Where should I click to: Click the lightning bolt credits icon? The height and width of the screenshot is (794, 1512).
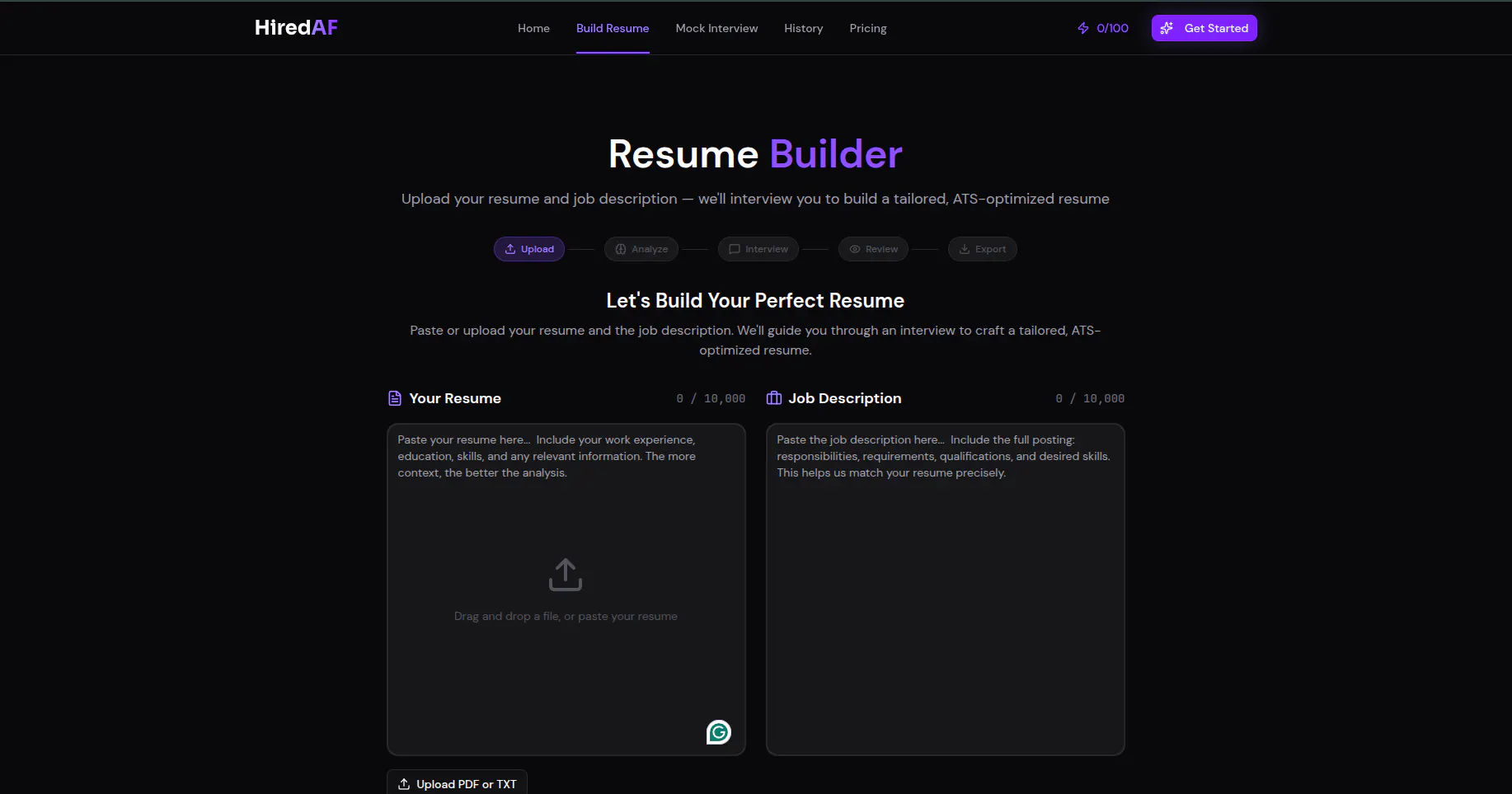pos(1083,28)
